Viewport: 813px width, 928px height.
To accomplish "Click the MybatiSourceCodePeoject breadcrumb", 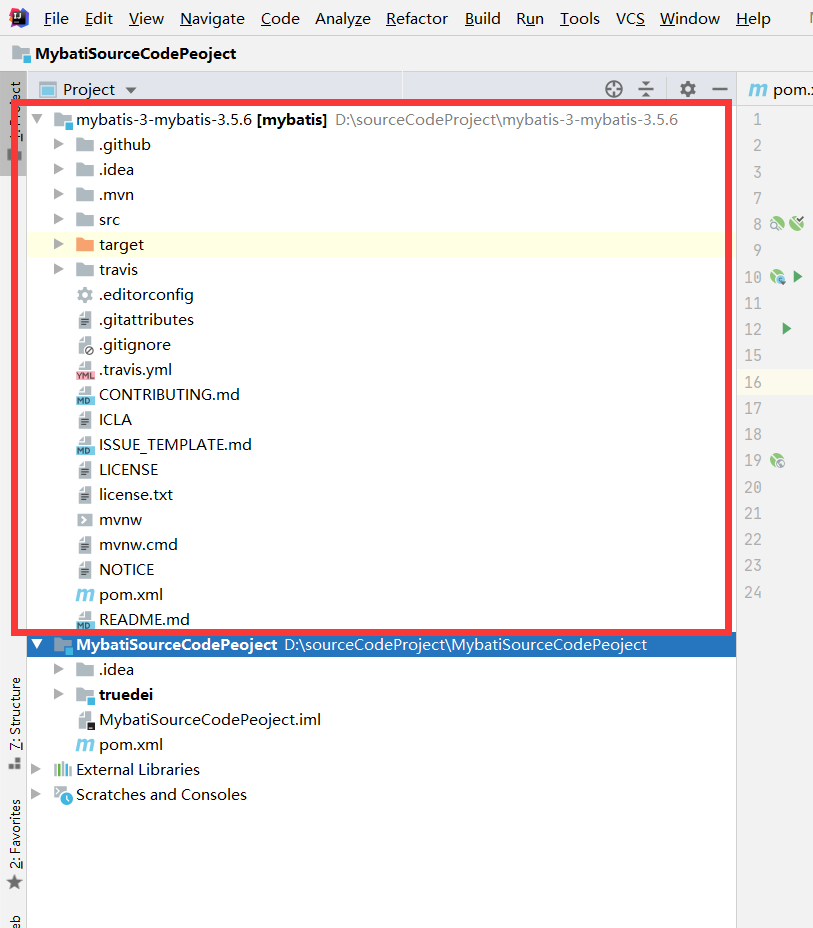I will 136,54.
